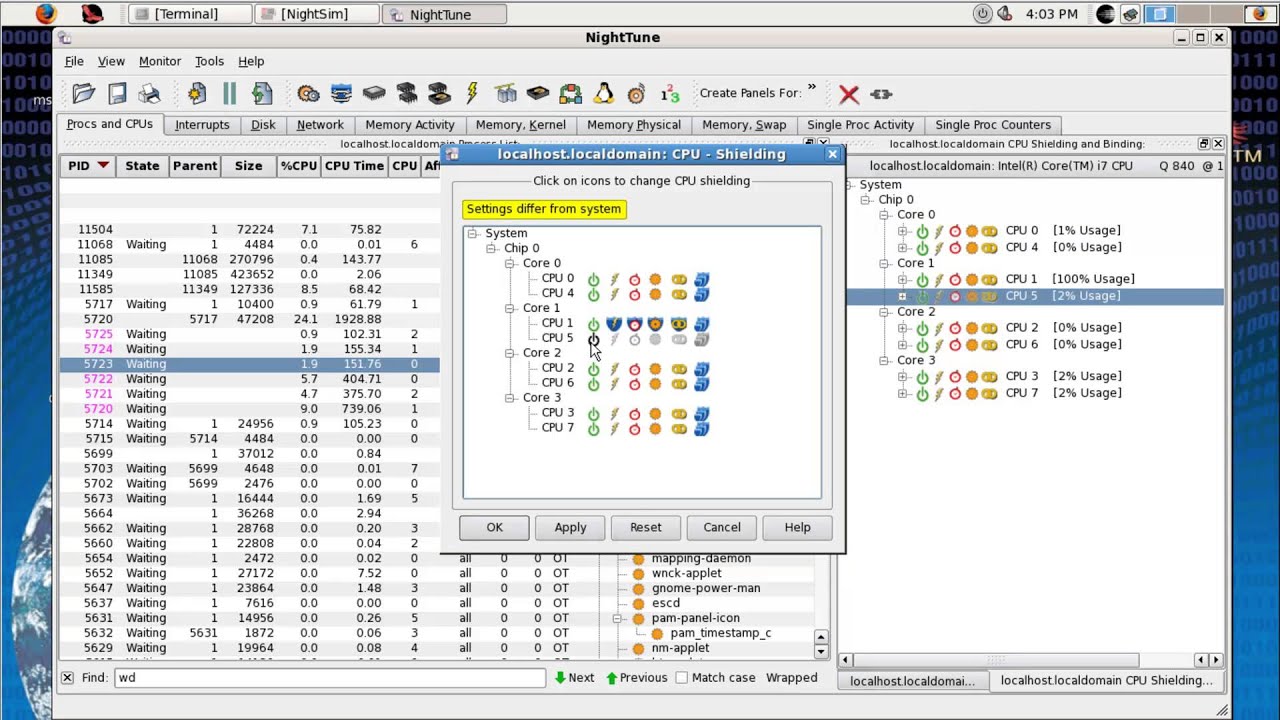Collapse System node in Shielding dialog tree
This screenshot has height=720, width=1280.
click(472, 233)
